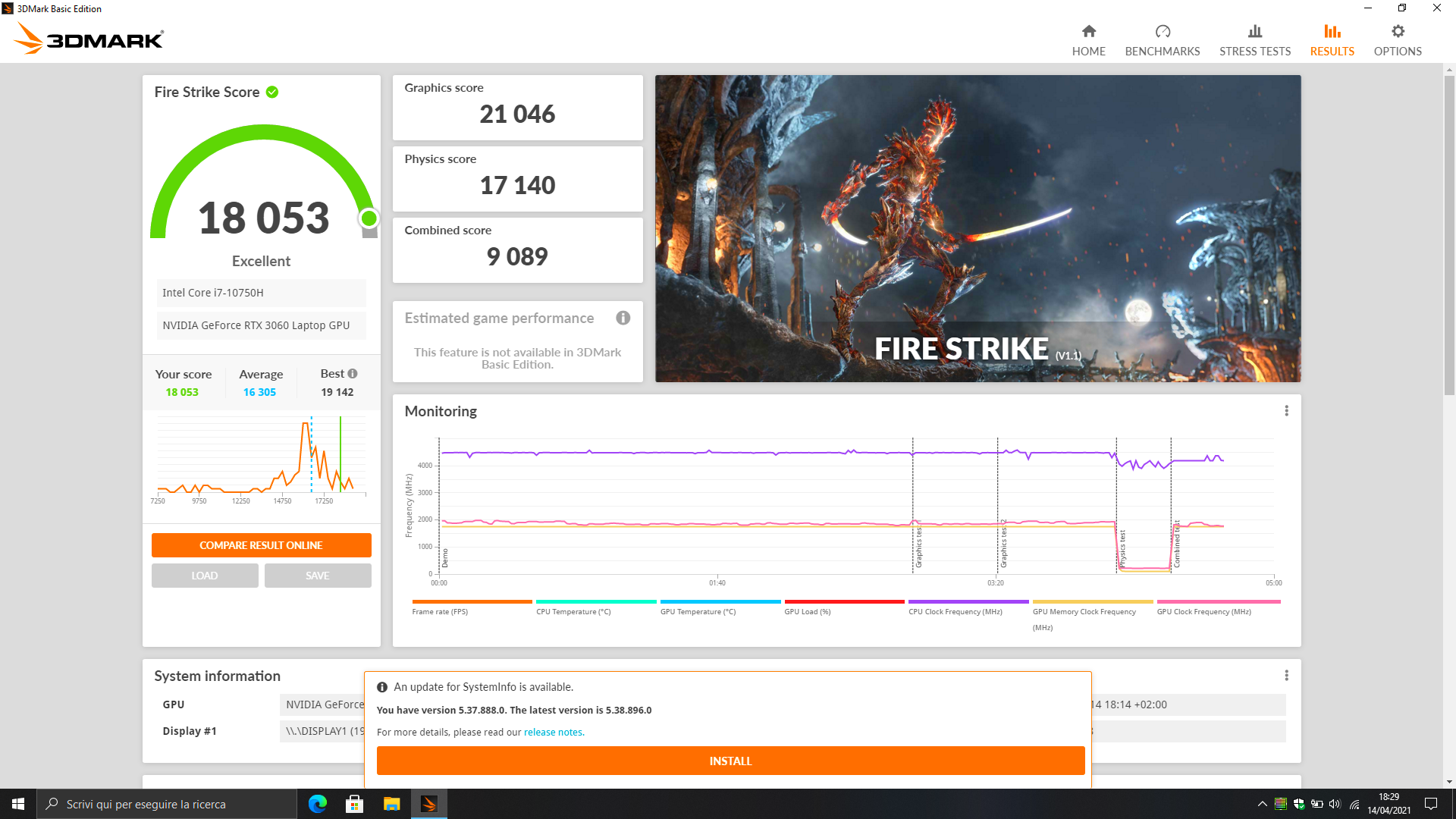Click the score distribution chart
Screen dimensions: 1456x819
262,459
